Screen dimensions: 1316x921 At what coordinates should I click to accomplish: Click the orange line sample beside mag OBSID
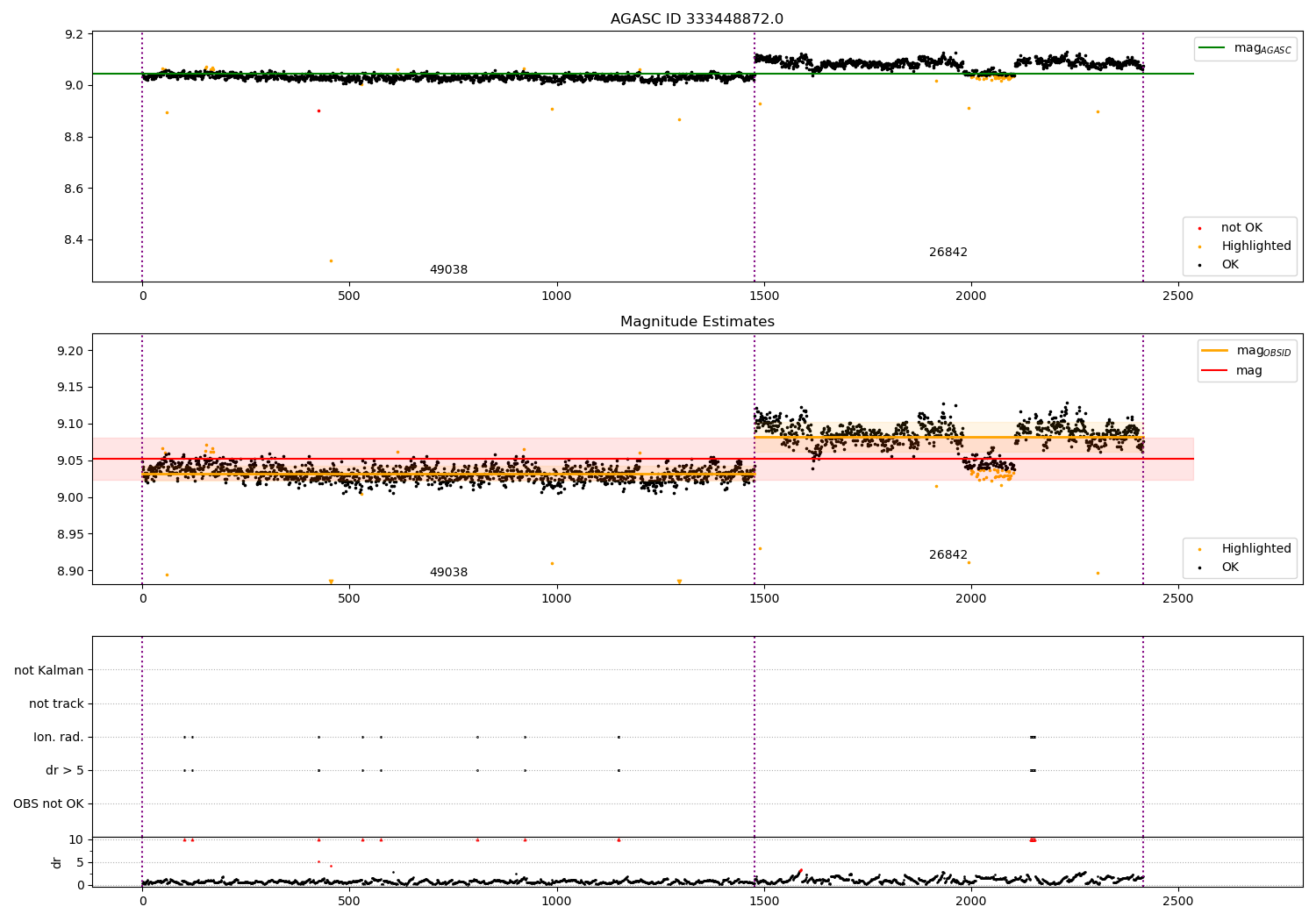click(x=1215, y=350)
